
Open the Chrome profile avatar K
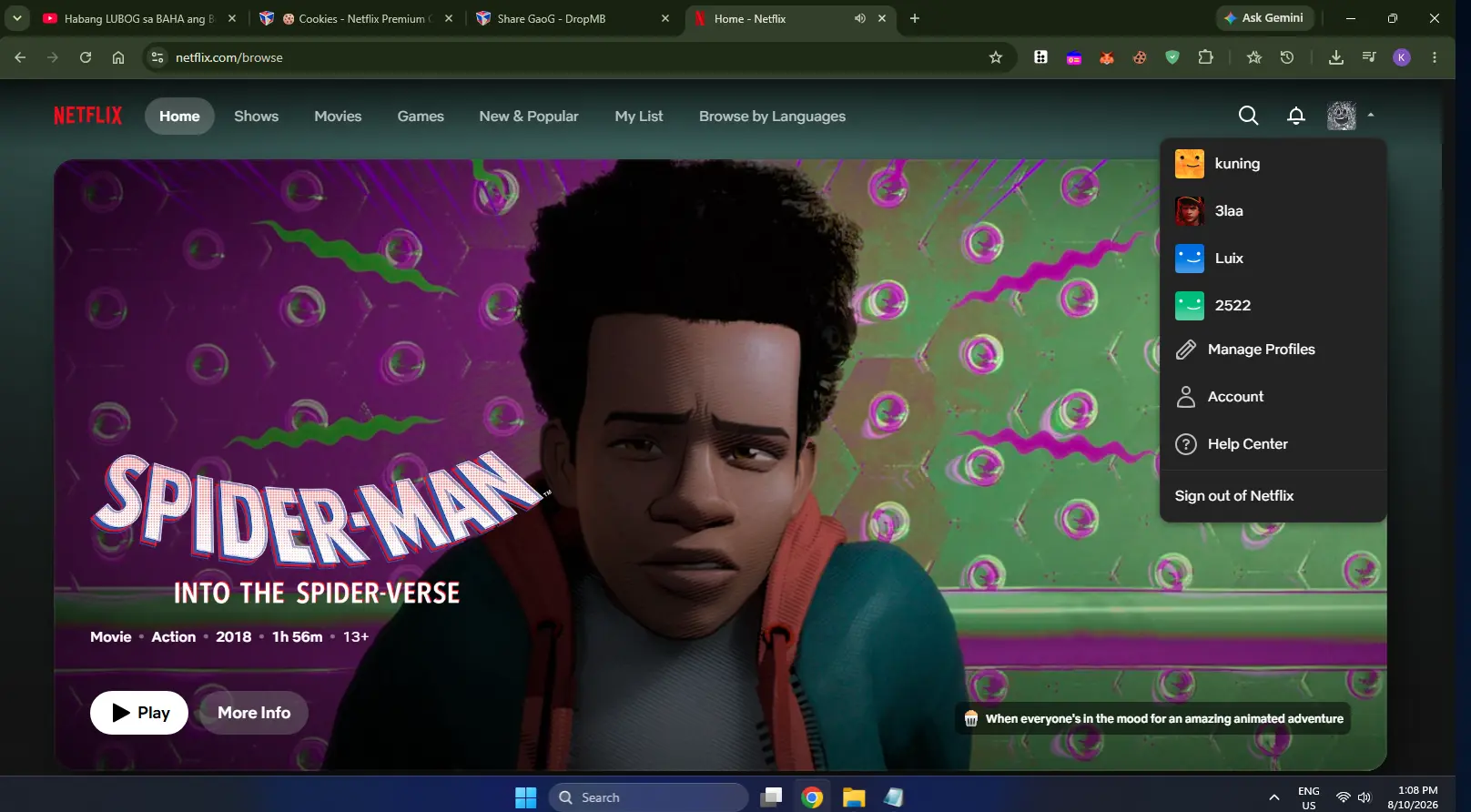(1402, 57)
